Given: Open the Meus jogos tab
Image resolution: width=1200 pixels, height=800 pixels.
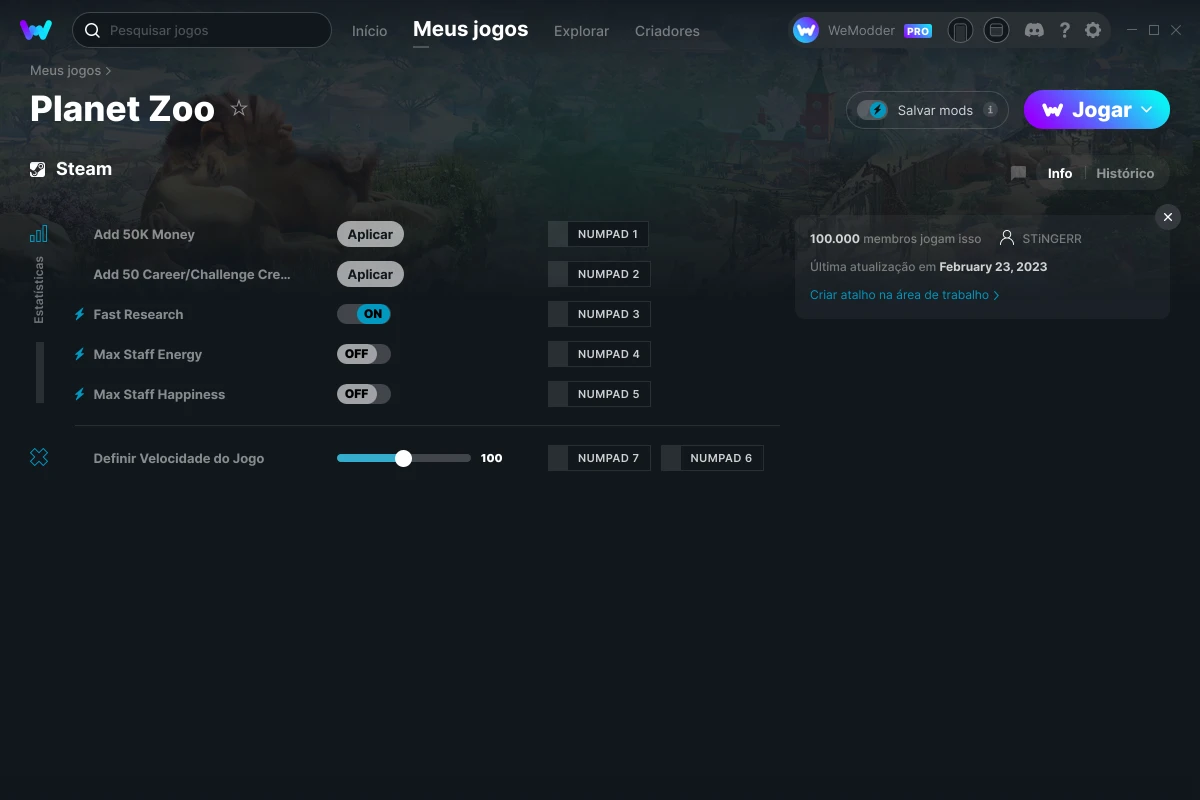Looking at the screenshot, I should (x=470, y=29).
